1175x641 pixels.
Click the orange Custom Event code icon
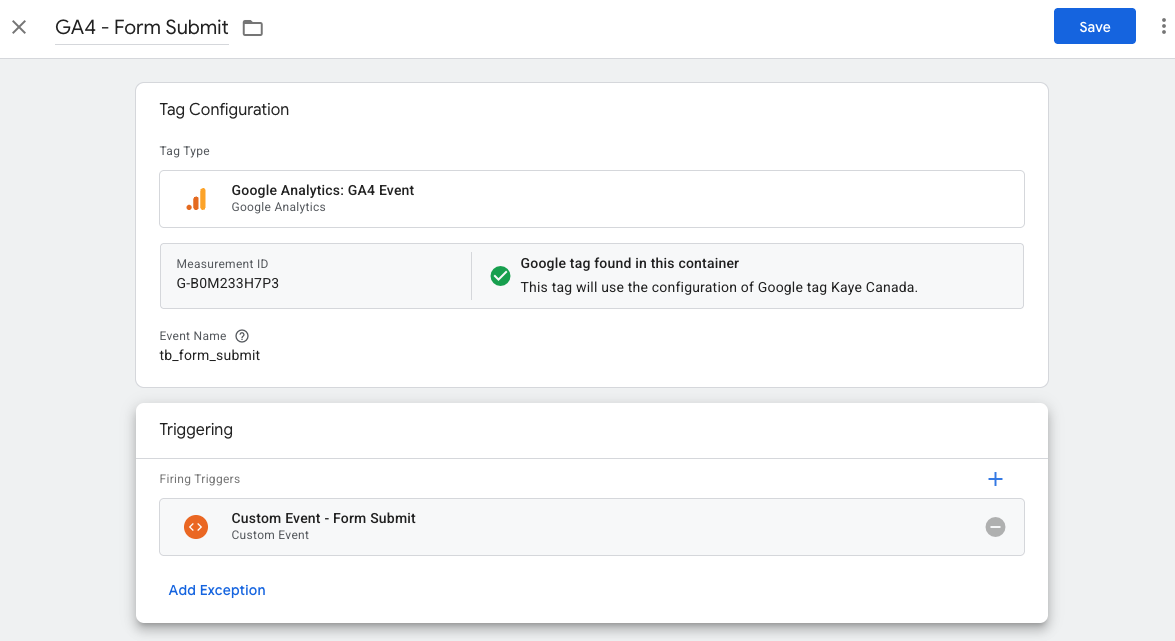coord(196,527)
